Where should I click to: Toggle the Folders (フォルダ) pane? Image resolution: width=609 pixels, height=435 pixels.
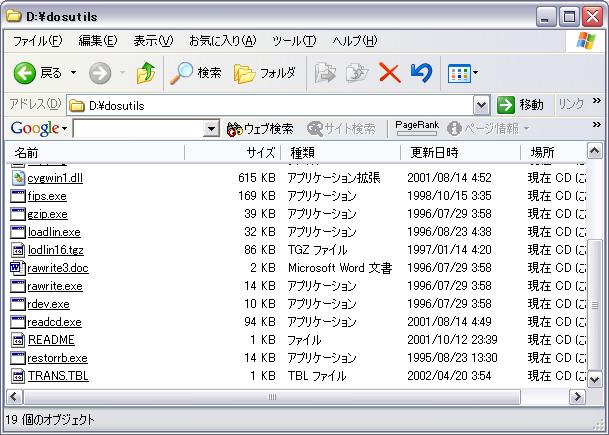pos(265,73)
